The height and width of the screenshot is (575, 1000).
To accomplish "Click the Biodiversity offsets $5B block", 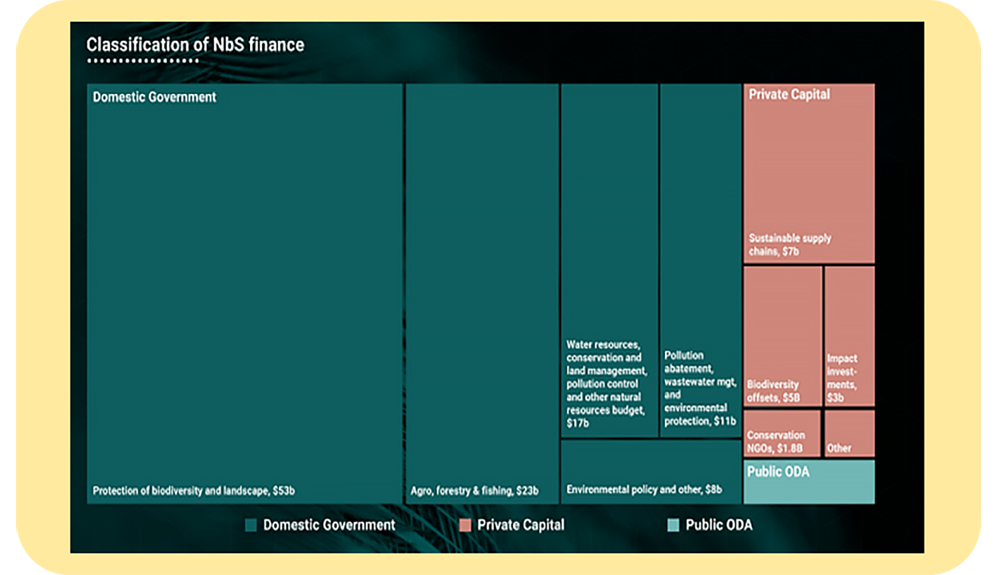I will (782, 335).
